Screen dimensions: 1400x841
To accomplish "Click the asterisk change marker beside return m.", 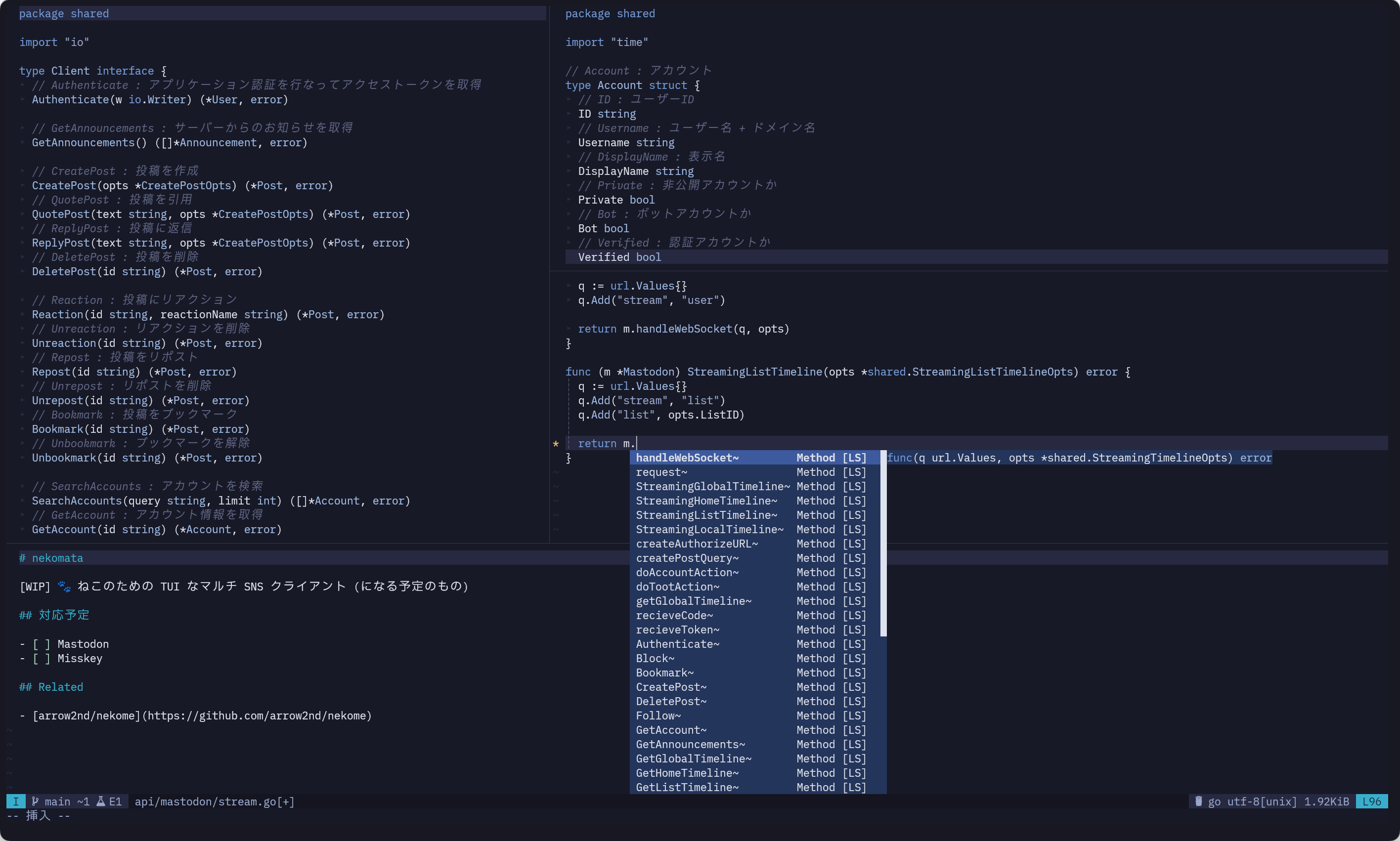I will [x=557, y=444].
